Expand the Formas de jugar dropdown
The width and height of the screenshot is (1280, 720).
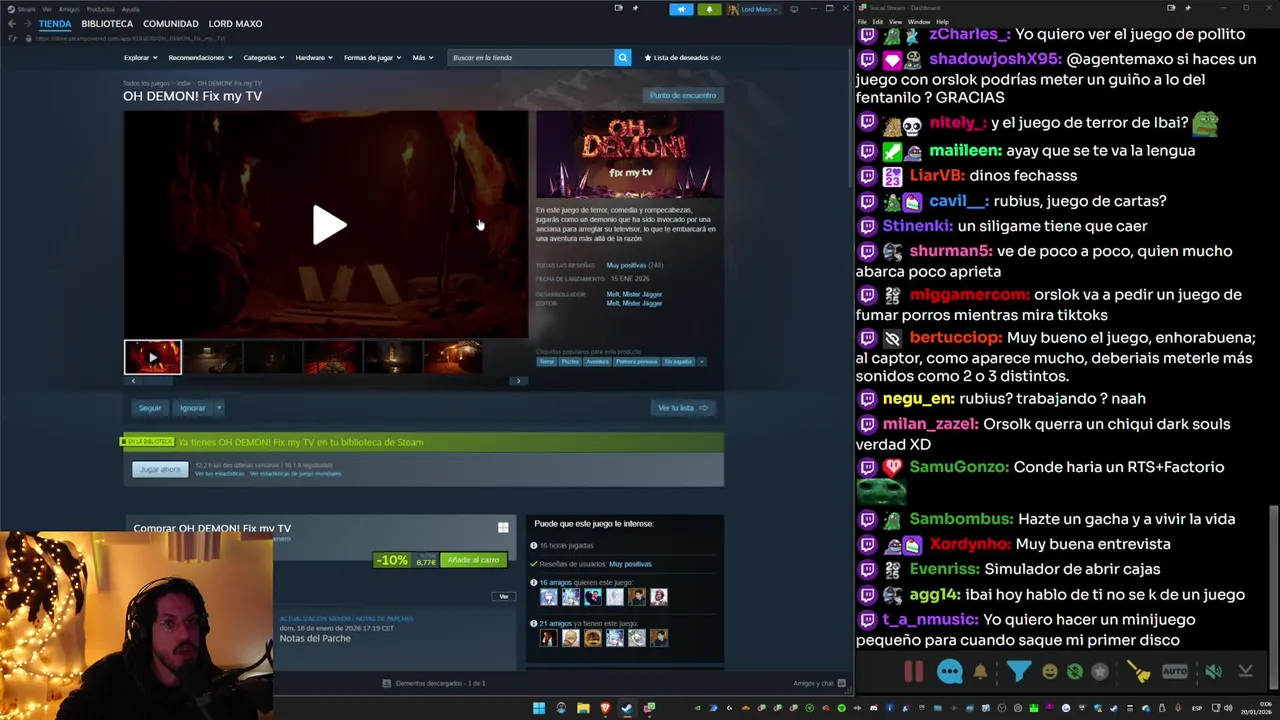(372, 58)
